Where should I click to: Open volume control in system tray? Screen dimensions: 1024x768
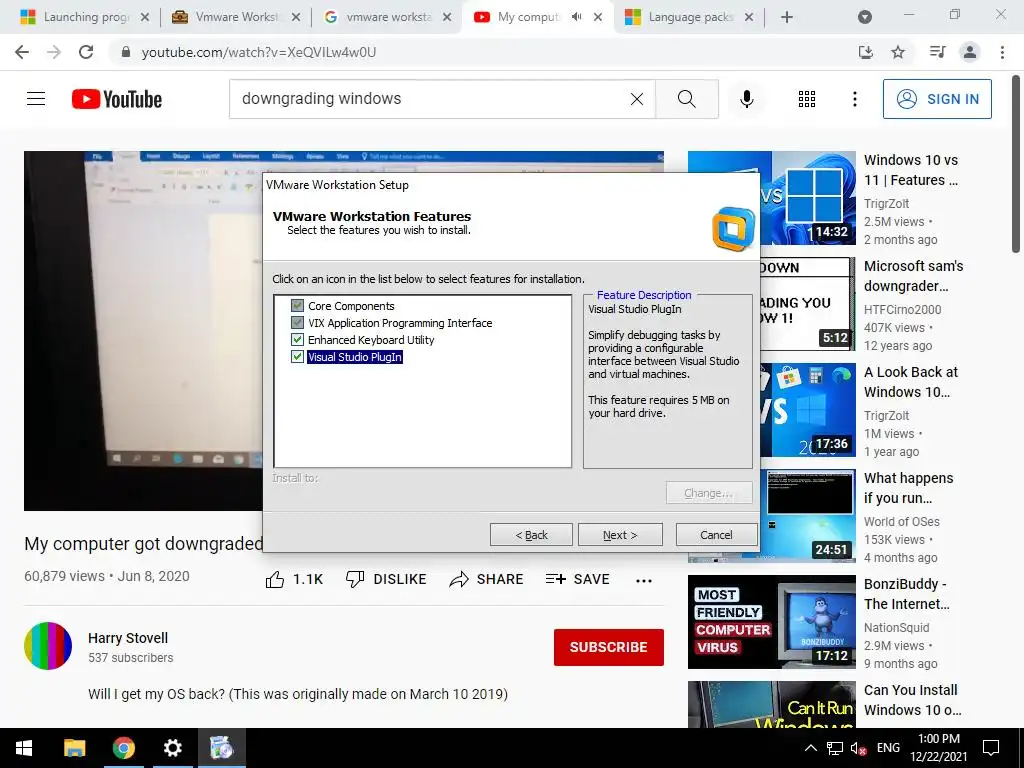pyautogui.click(x=858, y=748)
